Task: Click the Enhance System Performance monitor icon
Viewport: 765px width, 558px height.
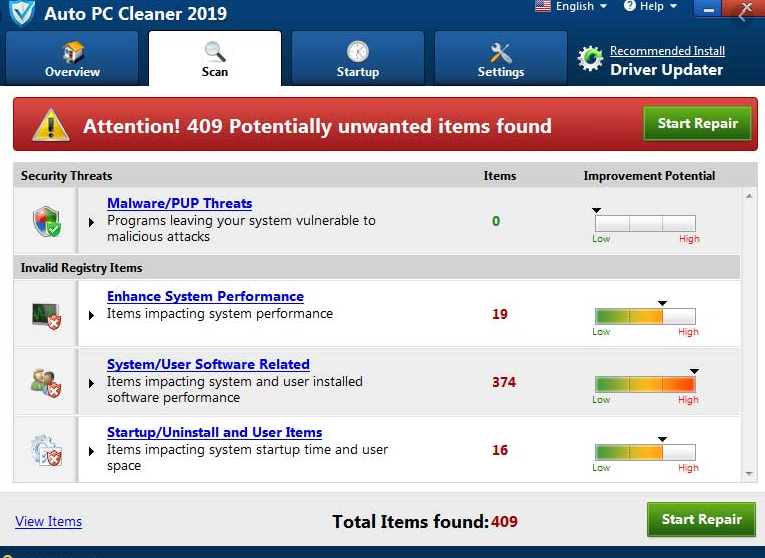Action: click(46, 315)
